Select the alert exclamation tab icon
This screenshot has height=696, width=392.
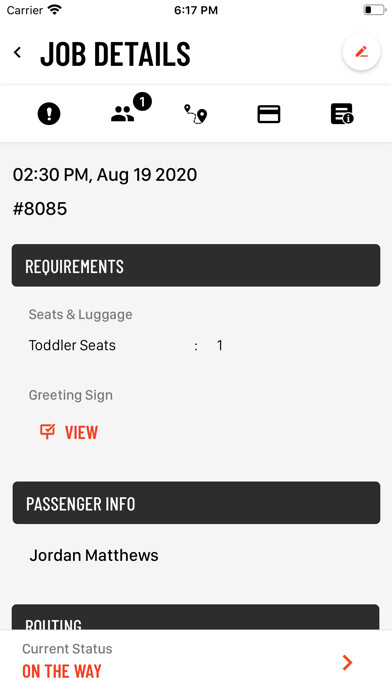point(49,114)
